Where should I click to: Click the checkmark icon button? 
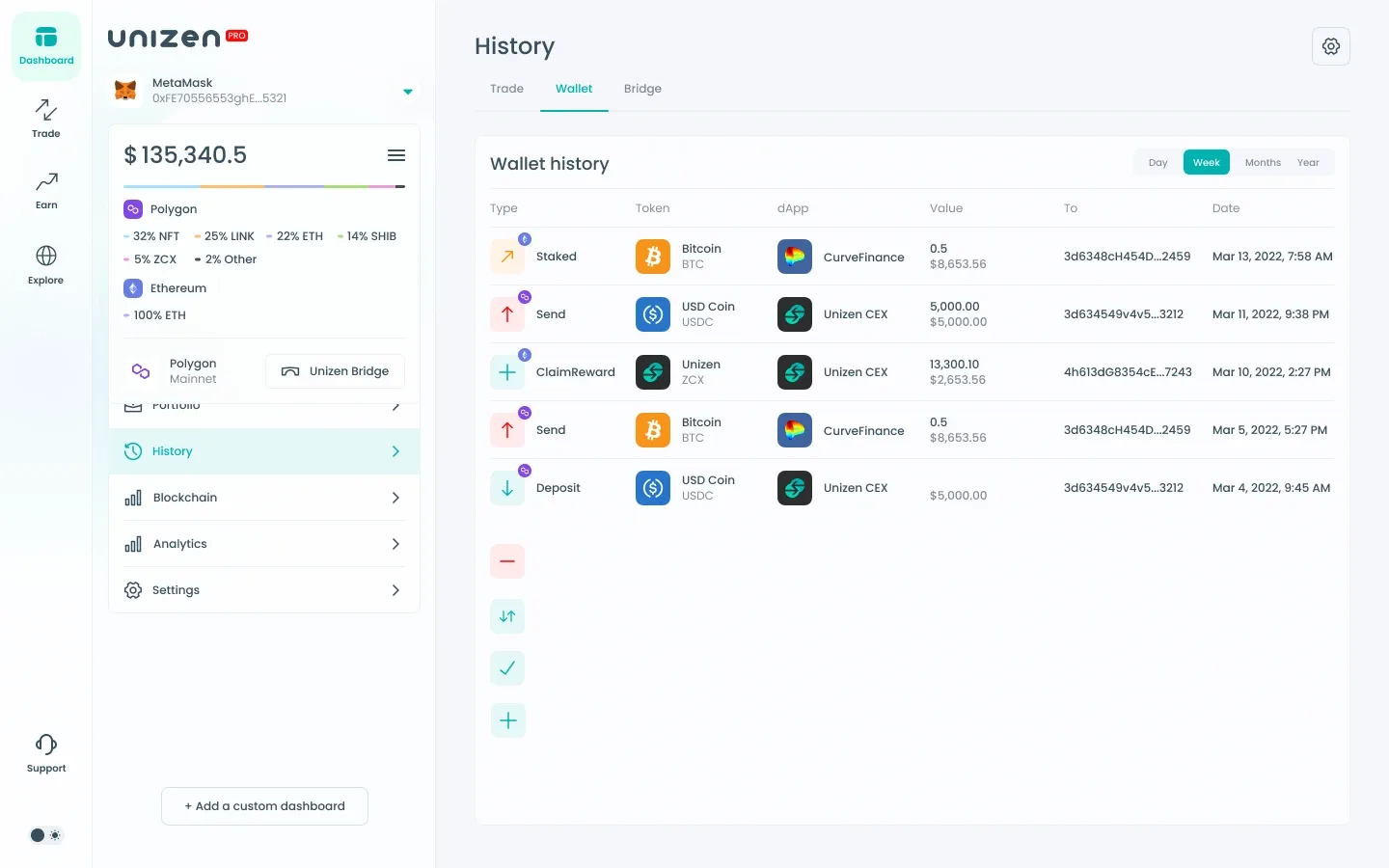[507, 668]
